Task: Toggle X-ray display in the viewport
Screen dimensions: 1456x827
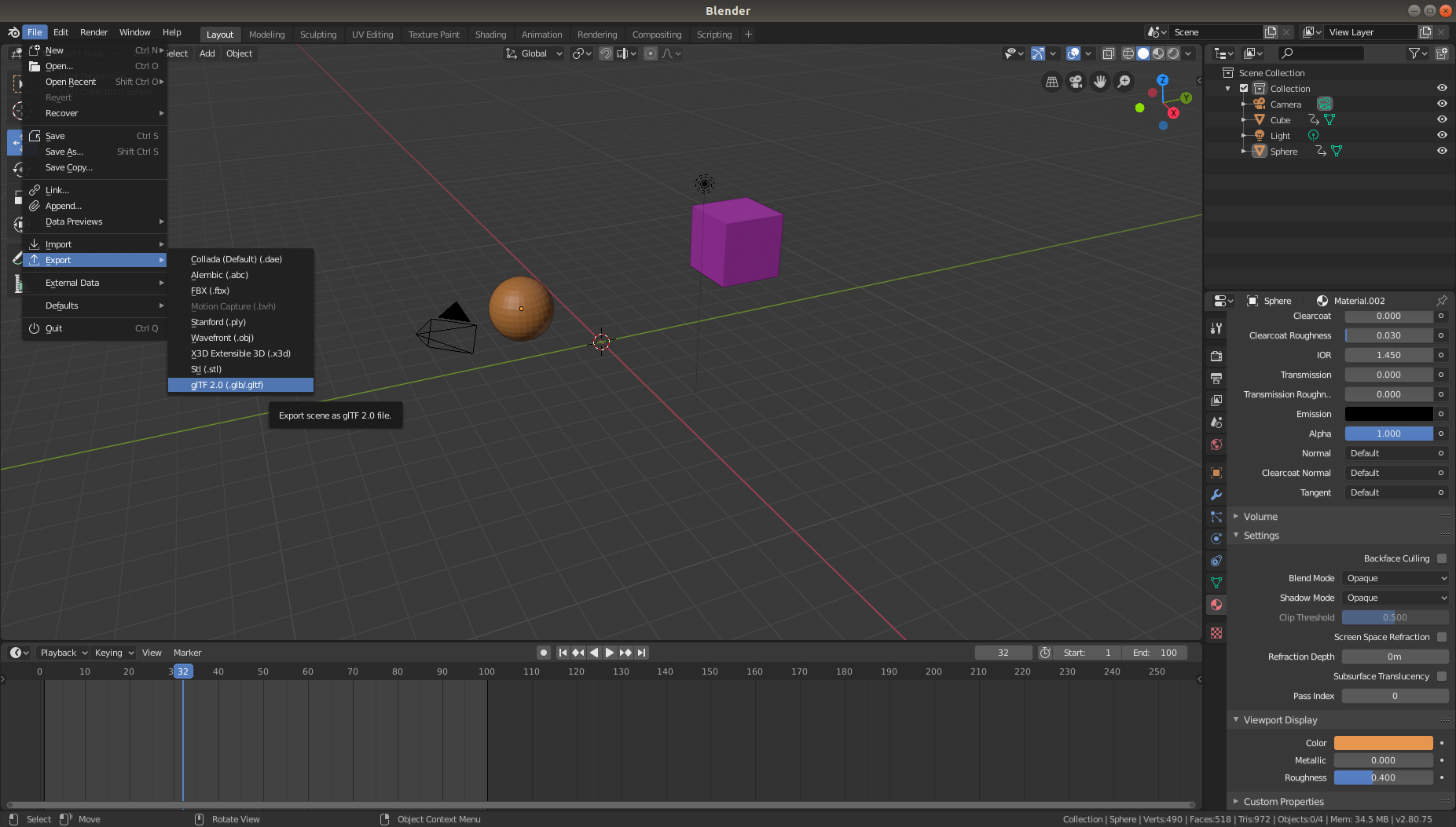Action: 1108,53
